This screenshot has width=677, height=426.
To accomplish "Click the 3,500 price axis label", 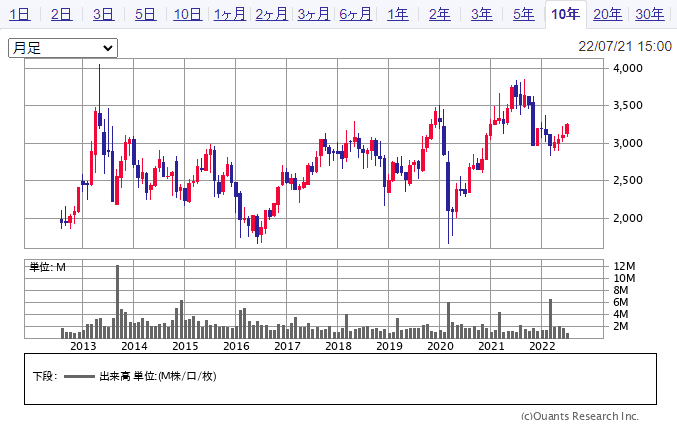I will tap(628, 105).
